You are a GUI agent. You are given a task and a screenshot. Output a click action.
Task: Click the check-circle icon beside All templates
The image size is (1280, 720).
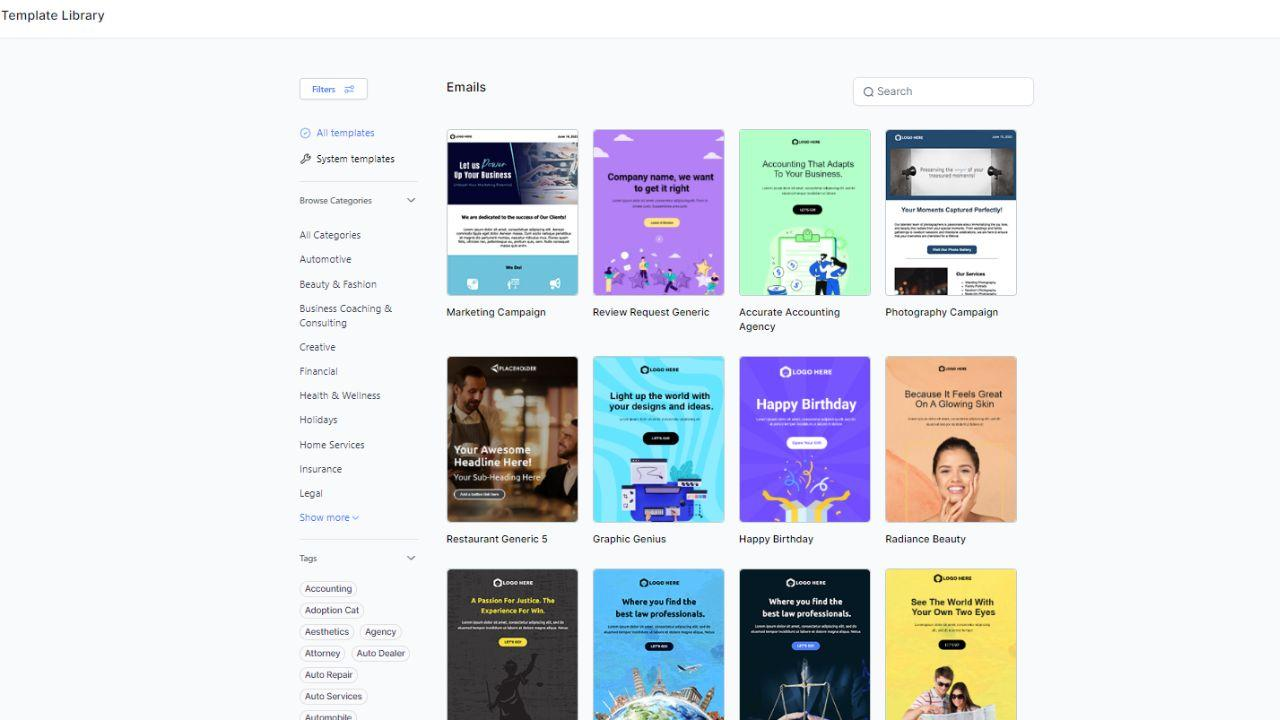[x=305, y=133]
